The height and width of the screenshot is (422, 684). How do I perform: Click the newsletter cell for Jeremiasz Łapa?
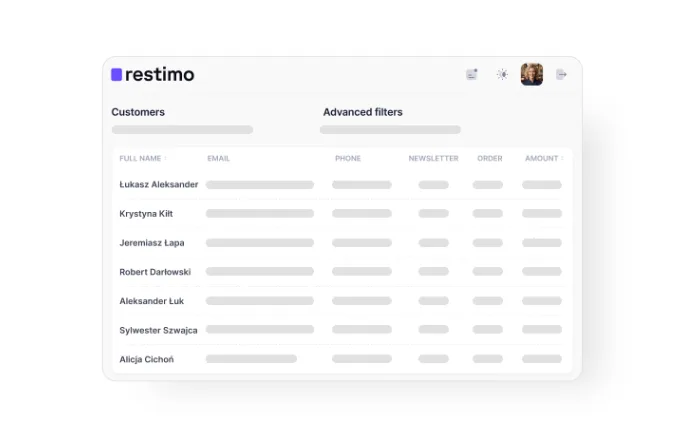coord(434,243)
